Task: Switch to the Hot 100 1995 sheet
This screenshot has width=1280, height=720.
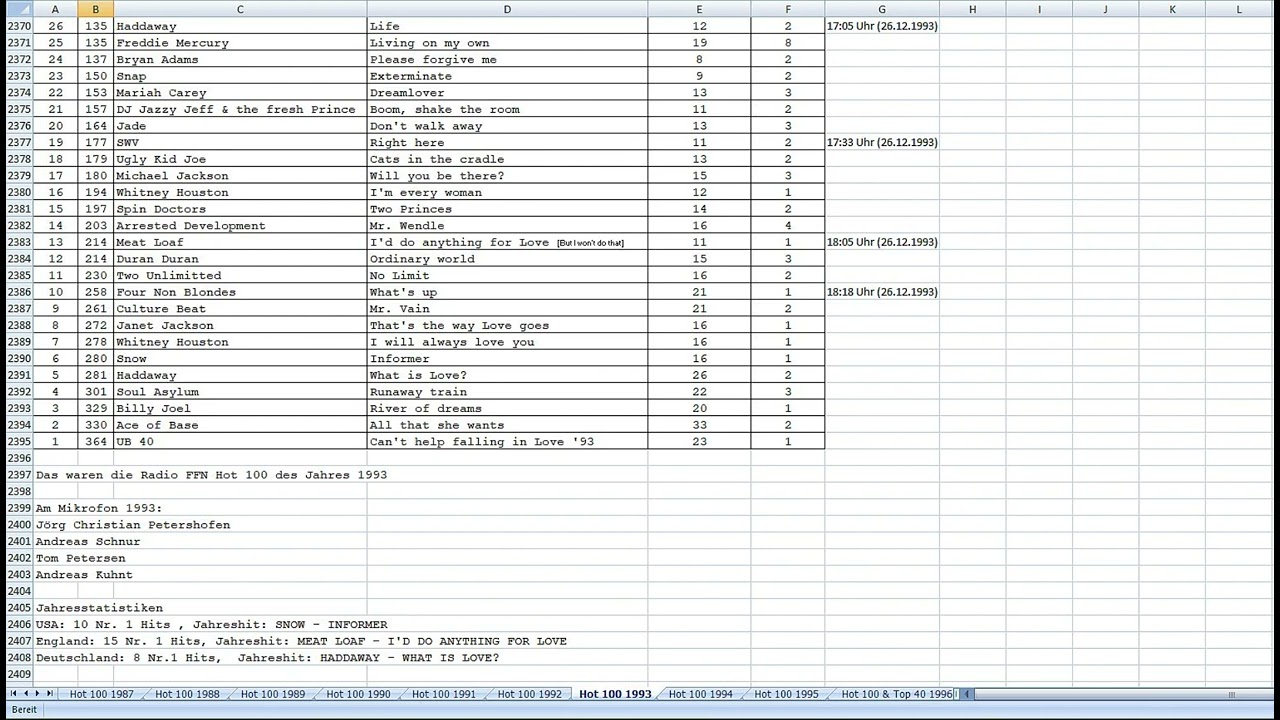Action: click(786, 694)
